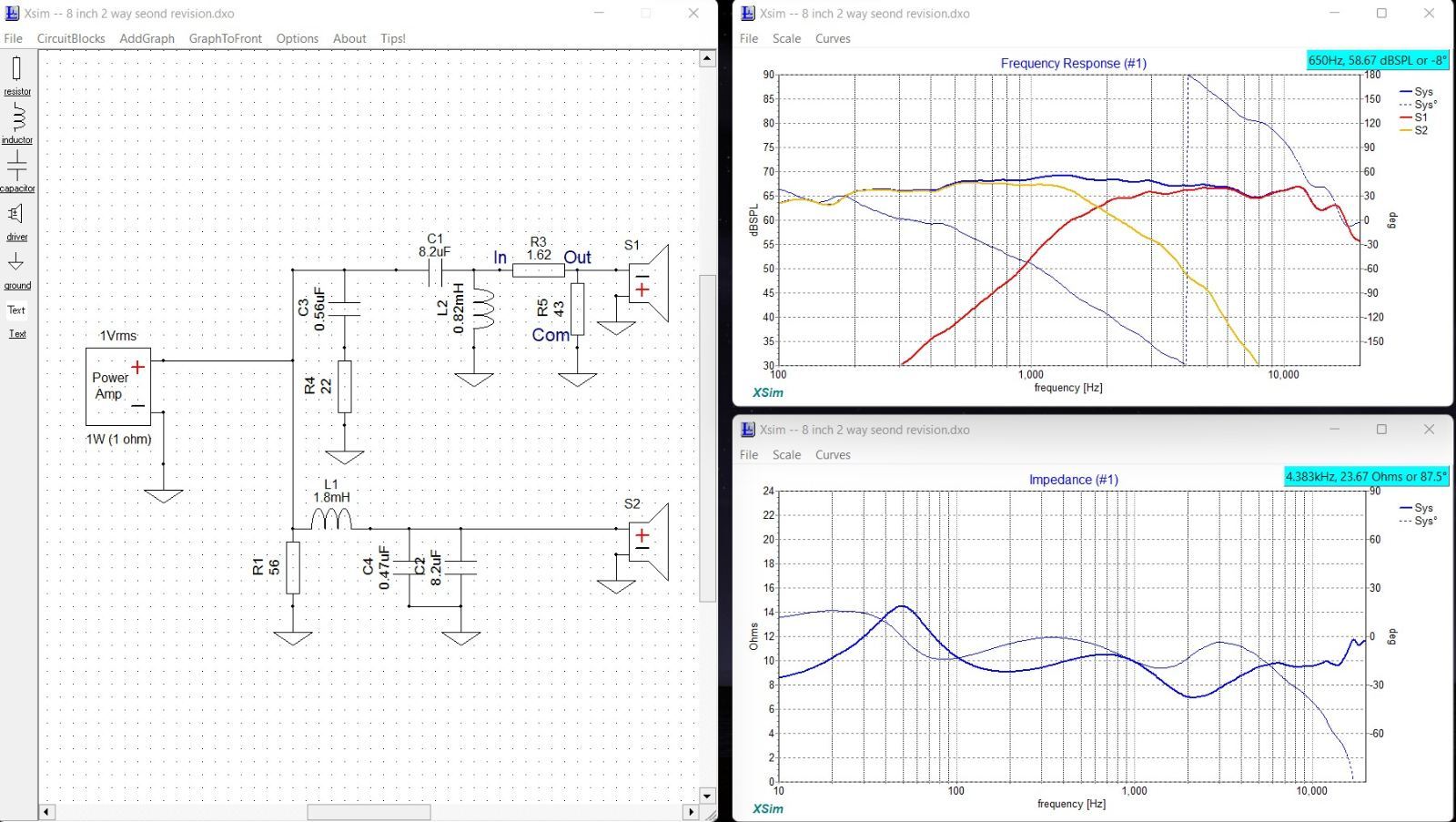Open Curves menu in Frequency Response window

click(833, 38)
